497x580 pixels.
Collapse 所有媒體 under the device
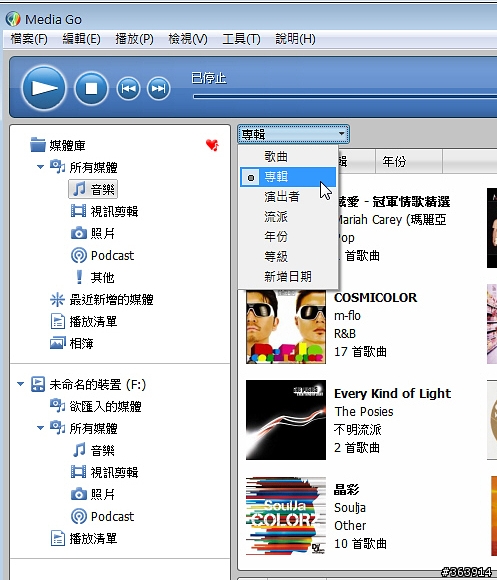pyautogui.click(x=40, y=428)
